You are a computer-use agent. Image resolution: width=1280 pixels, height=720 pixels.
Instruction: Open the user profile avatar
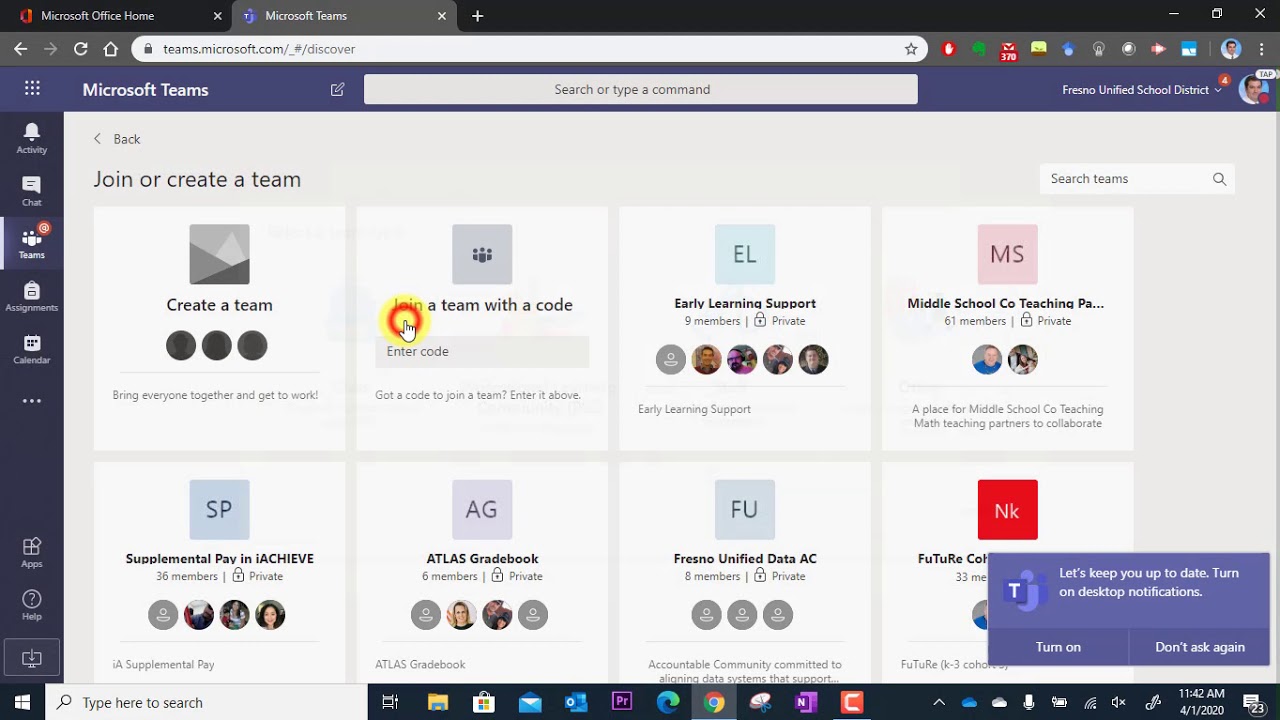pyautogui.click(x=1253, y=89)
